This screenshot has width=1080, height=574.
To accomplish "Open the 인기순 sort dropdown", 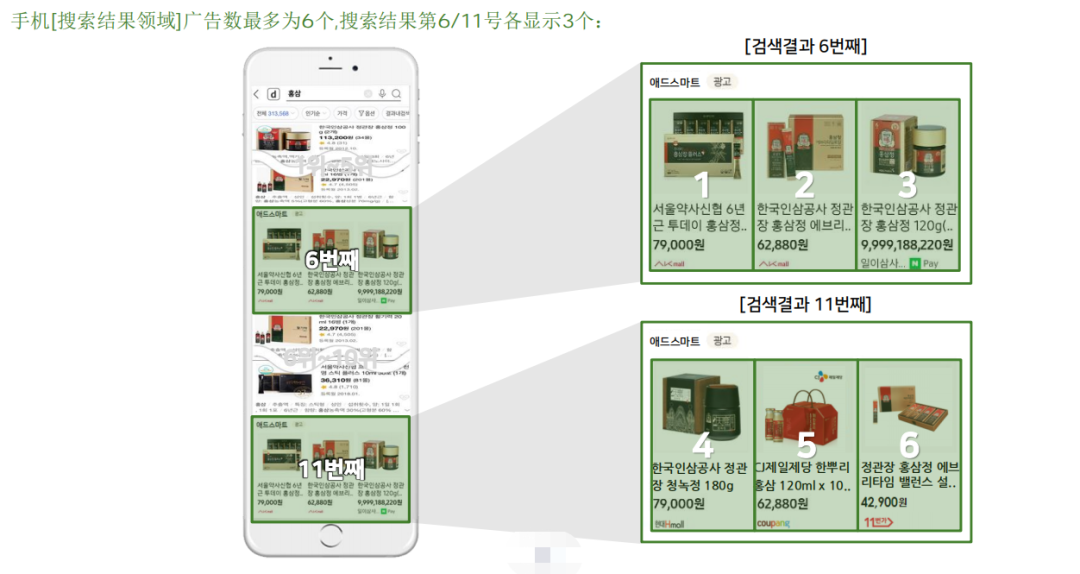I will pyautogui.click(x=315, y=113).
